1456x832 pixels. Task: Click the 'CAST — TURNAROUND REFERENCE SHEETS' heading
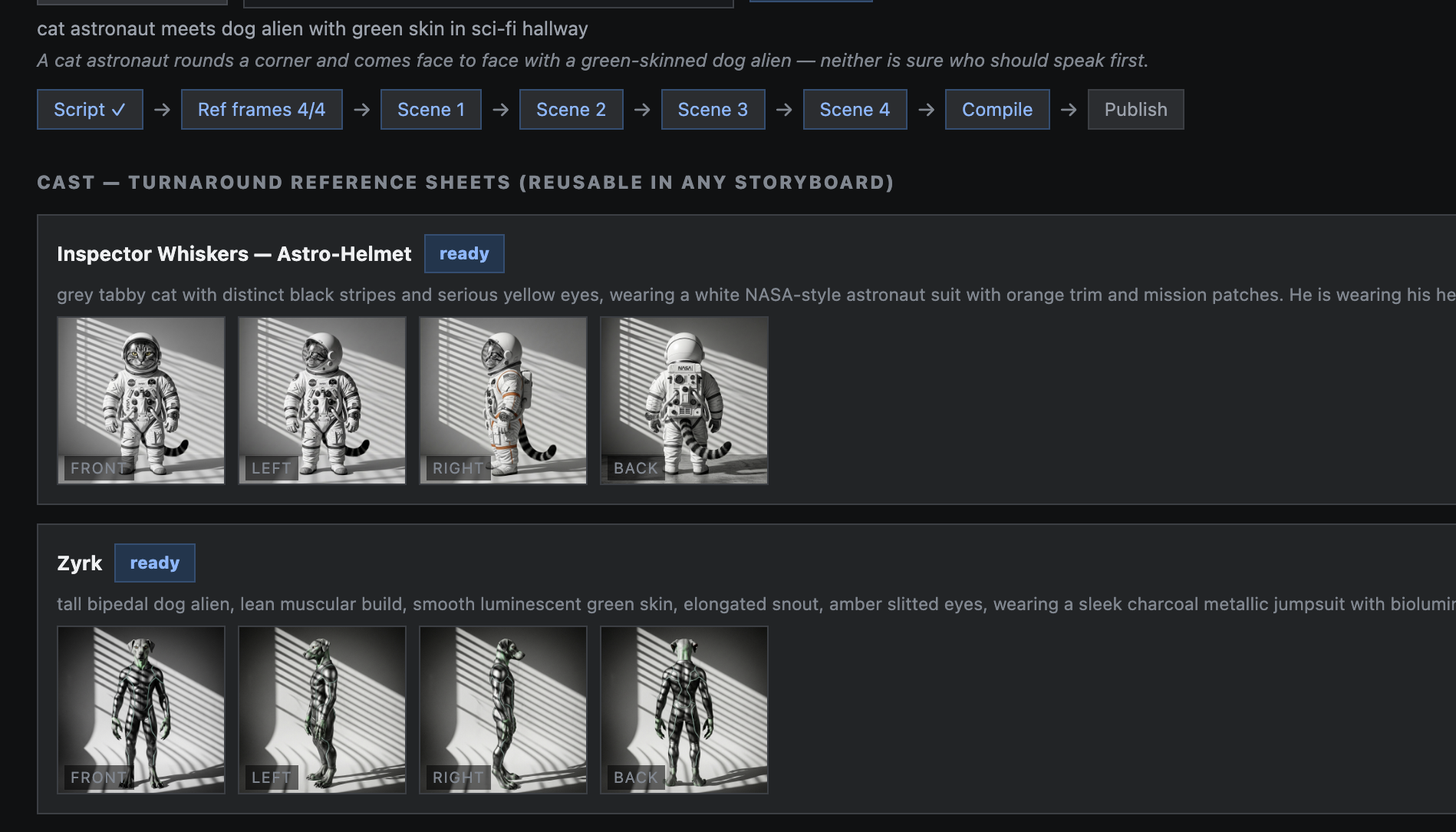[466, 183]
